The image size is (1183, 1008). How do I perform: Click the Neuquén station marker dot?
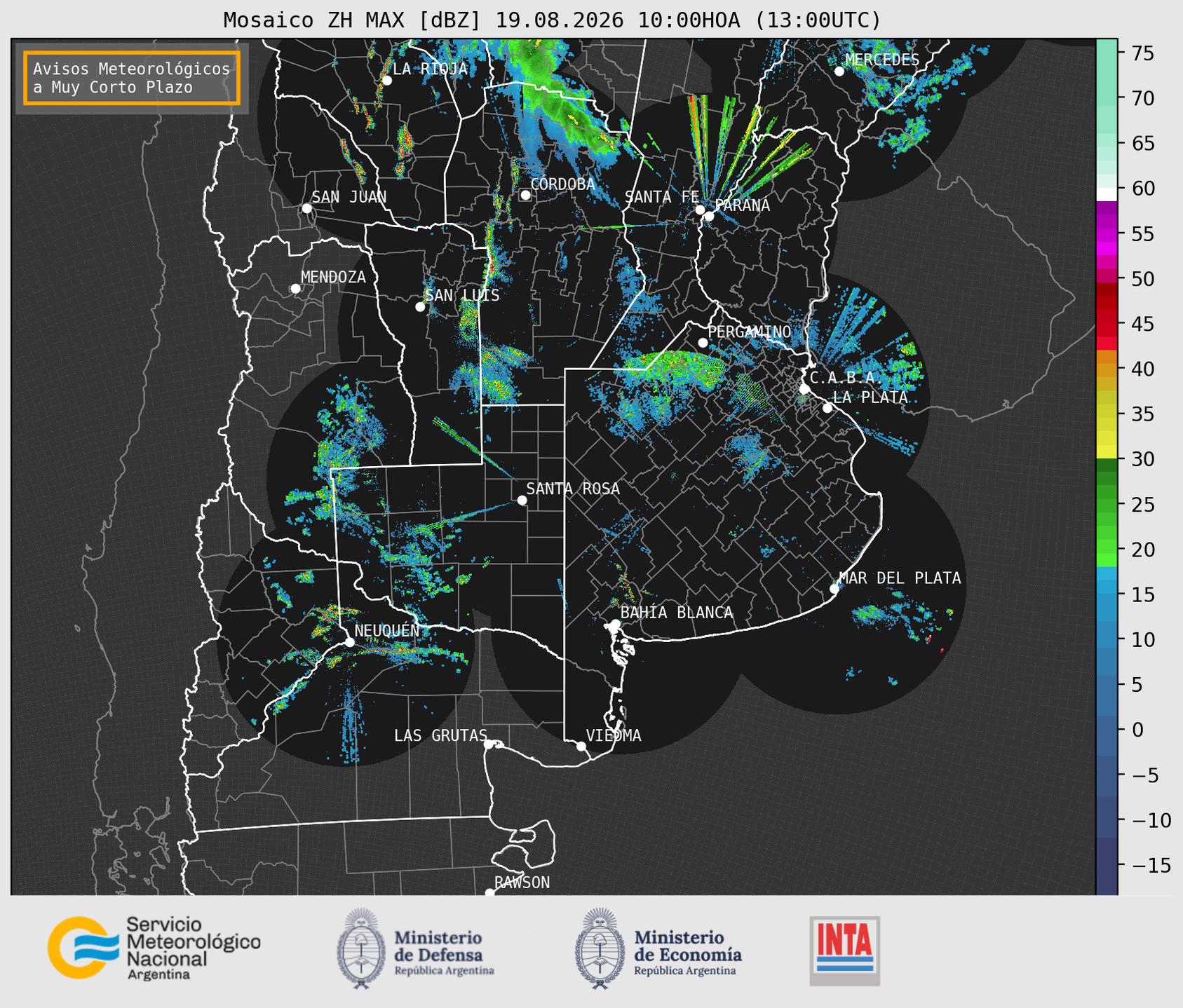point(349,642)
